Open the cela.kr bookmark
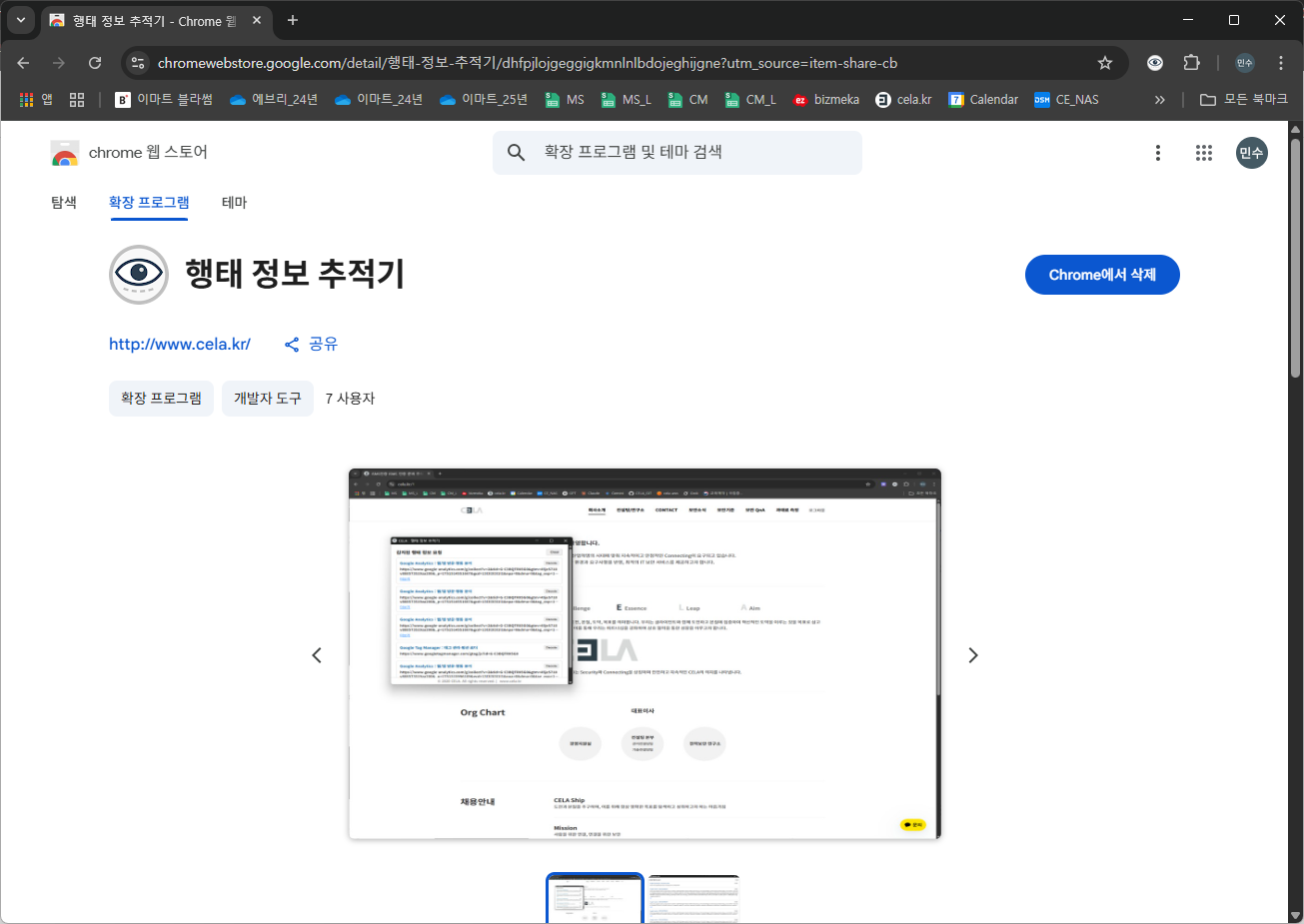 coord(903,99)
